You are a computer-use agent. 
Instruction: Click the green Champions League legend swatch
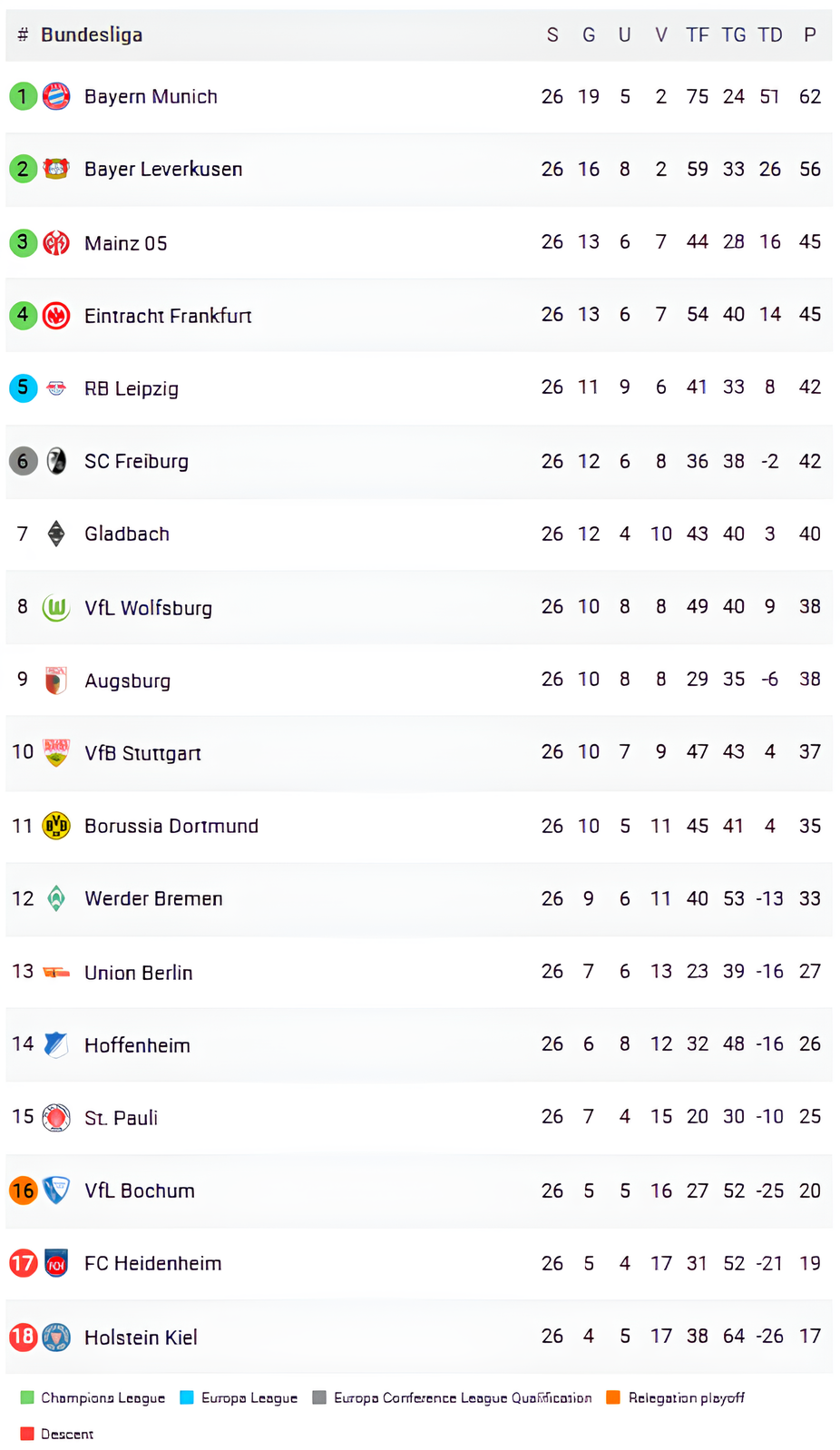[26, 1397]
